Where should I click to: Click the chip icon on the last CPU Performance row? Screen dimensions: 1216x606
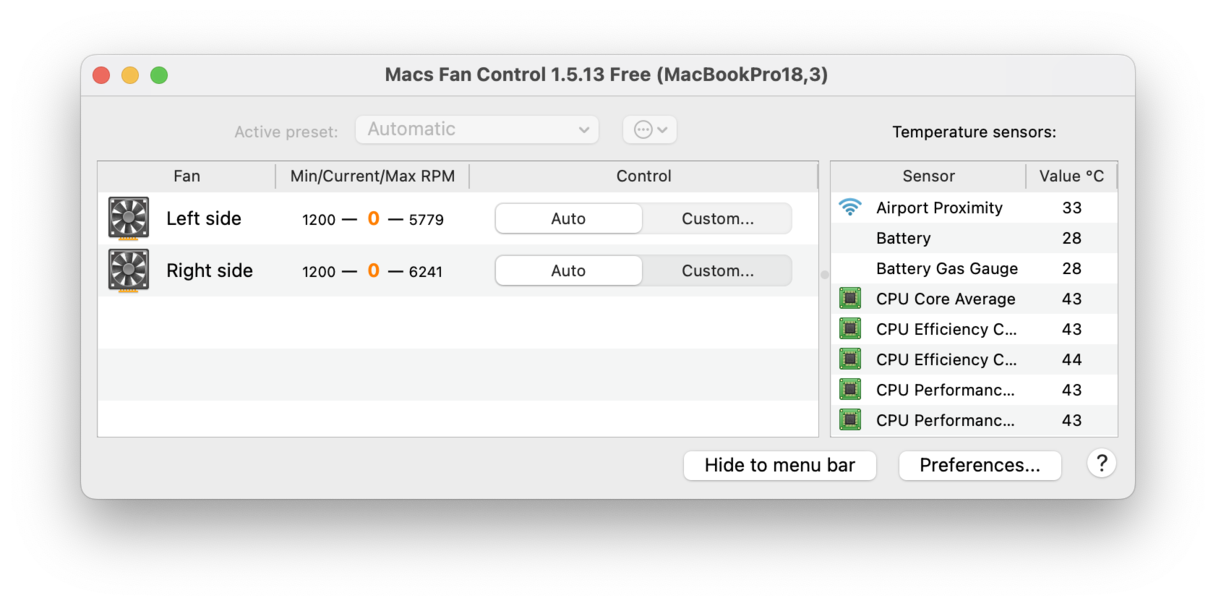click(x=851, y=420)
